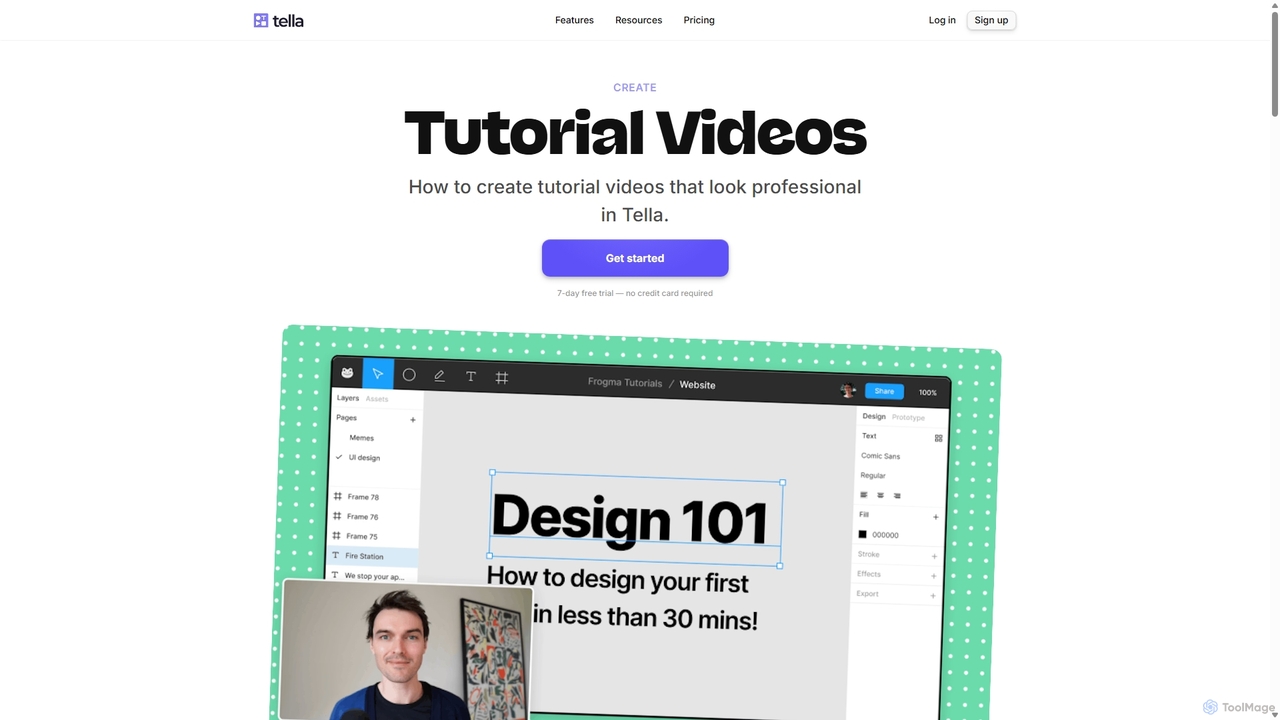Image resolution: width=1280 pixels, height=720 pixels.
Task: Select the Ellipse shape tool
Action: 409,375
